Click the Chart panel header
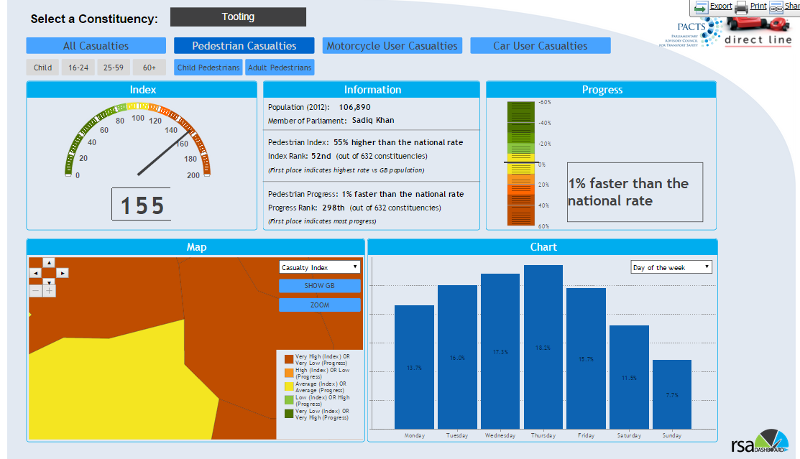 click(x=543, y=247)
